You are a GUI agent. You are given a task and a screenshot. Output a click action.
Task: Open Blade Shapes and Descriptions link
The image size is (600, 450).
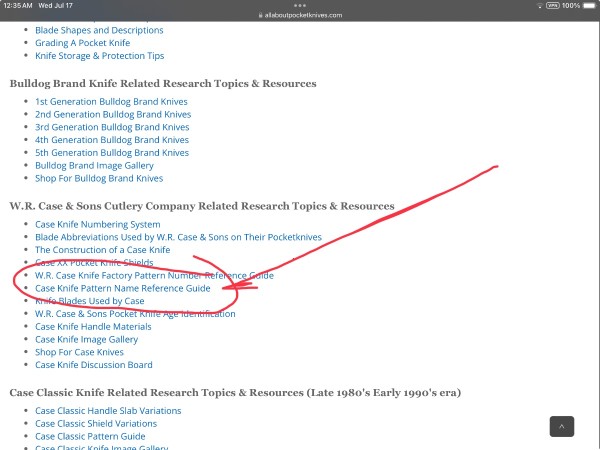(x=99, y=30)
